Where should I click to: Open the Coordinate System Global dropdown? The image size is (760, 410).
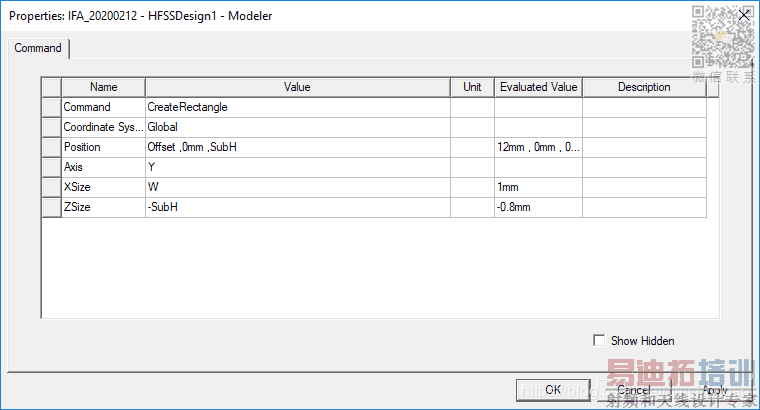[x=297, y=127]
